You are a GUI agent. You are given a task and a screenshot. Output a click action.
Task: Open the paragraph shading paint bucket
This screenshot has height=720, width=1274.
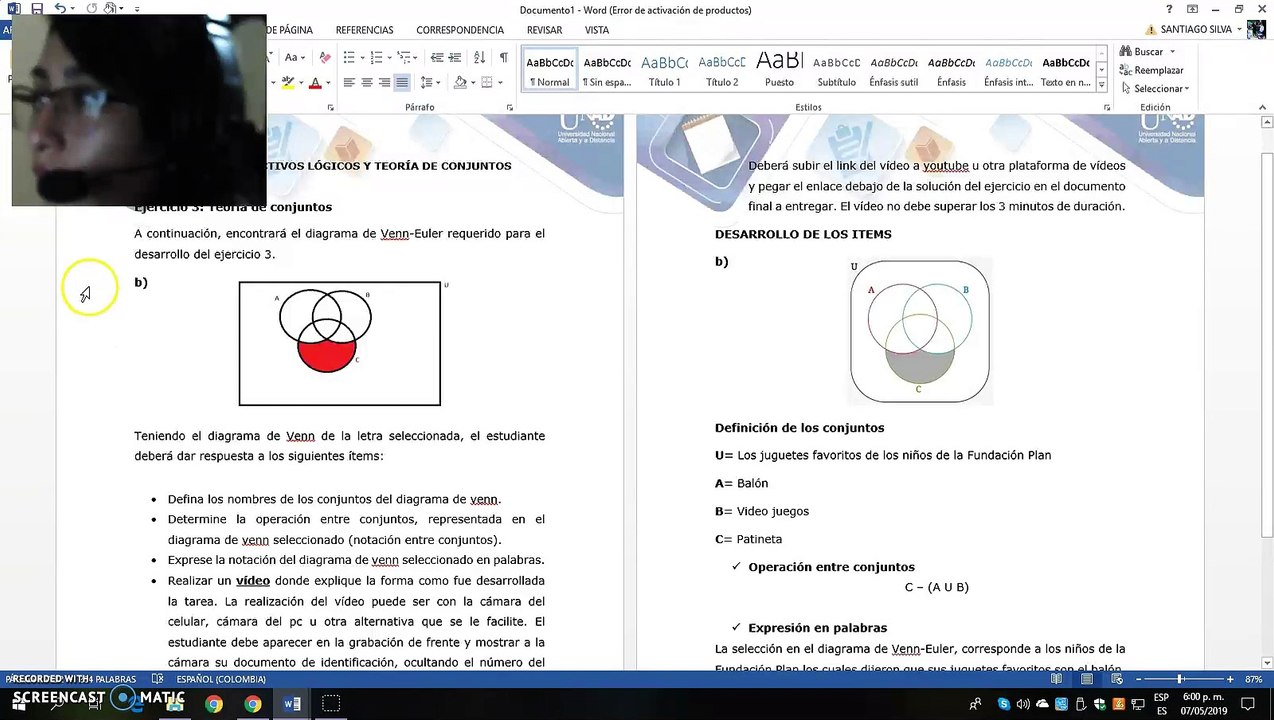pyautogui.click(x=459, y=82)
